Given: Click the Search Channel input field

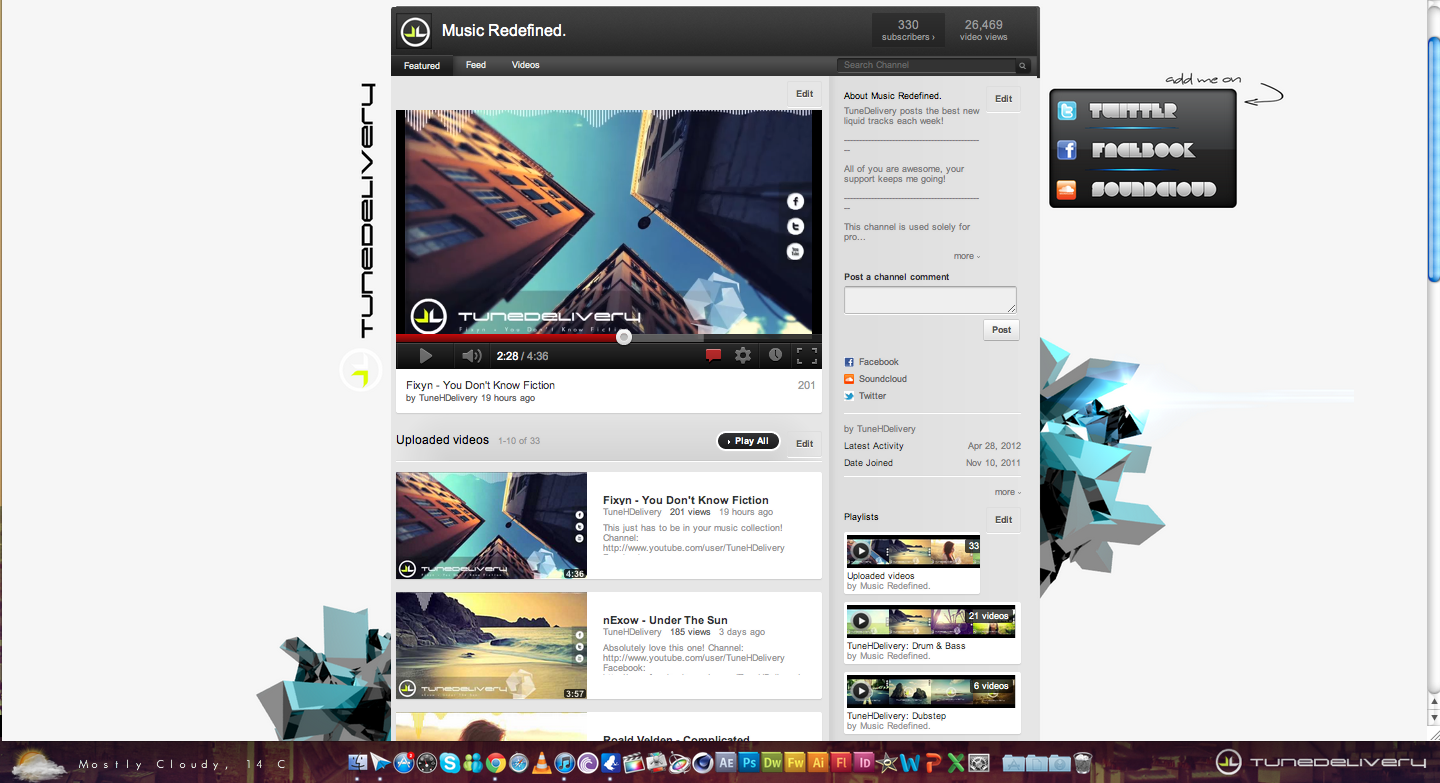Looking at the screenshot, I should tap(927, 66).
